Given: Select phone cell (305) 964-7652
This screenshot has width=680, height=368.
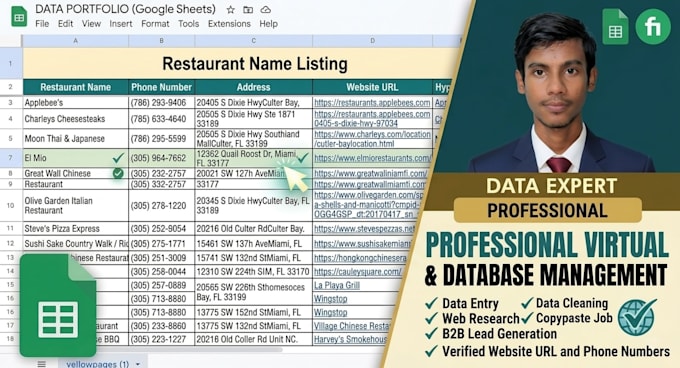Looking at the screenshot, I should tap(161, 158).
